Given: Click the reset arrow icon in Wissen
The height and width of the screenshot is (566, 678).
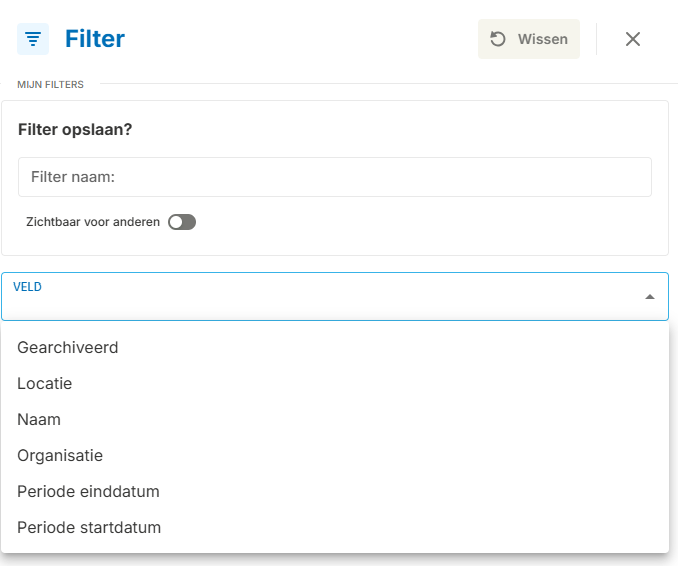Looking at the screenshot, I should point(498,39).
